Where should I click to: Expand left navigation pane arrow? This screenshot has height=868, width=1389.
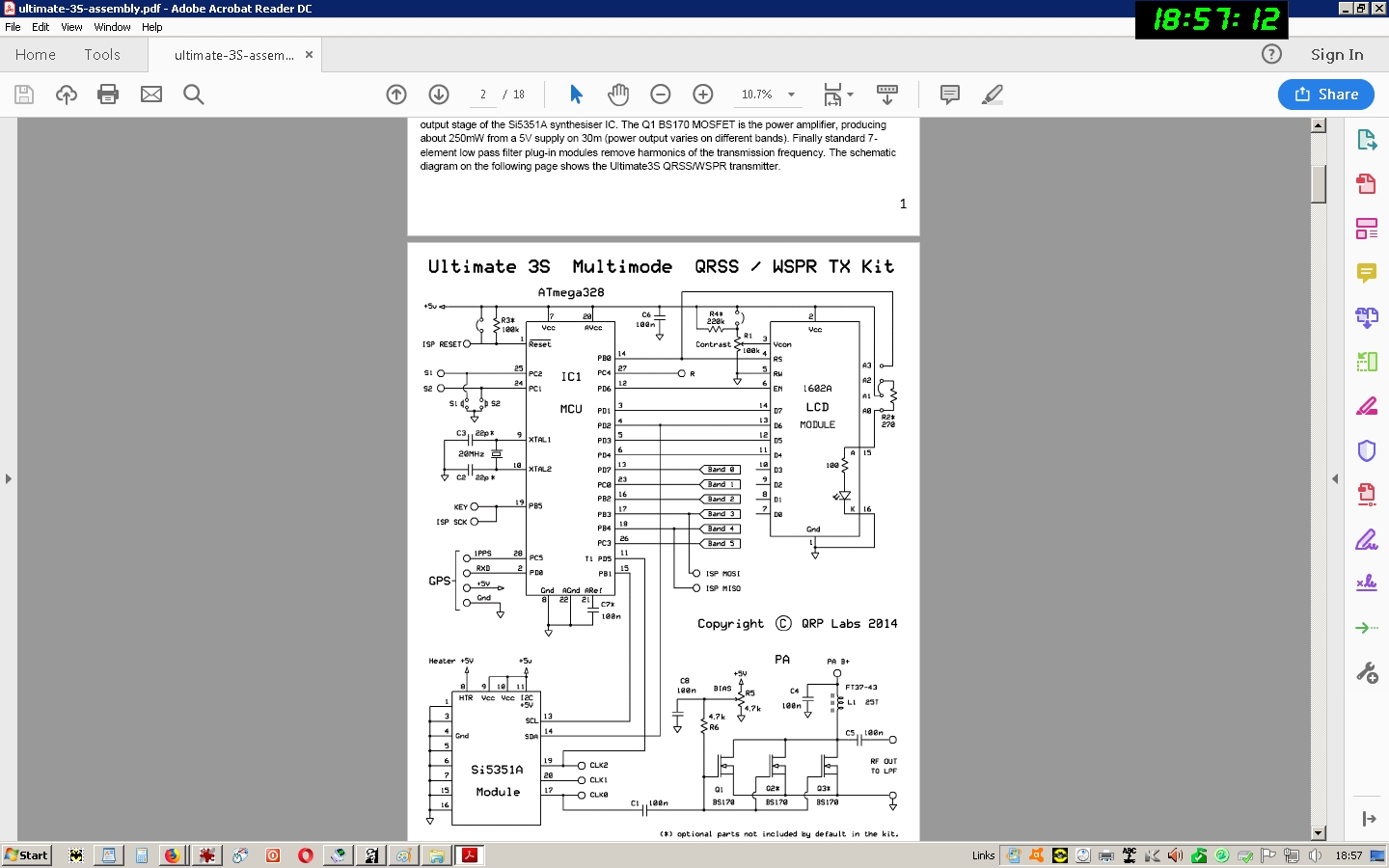(8, 478)
